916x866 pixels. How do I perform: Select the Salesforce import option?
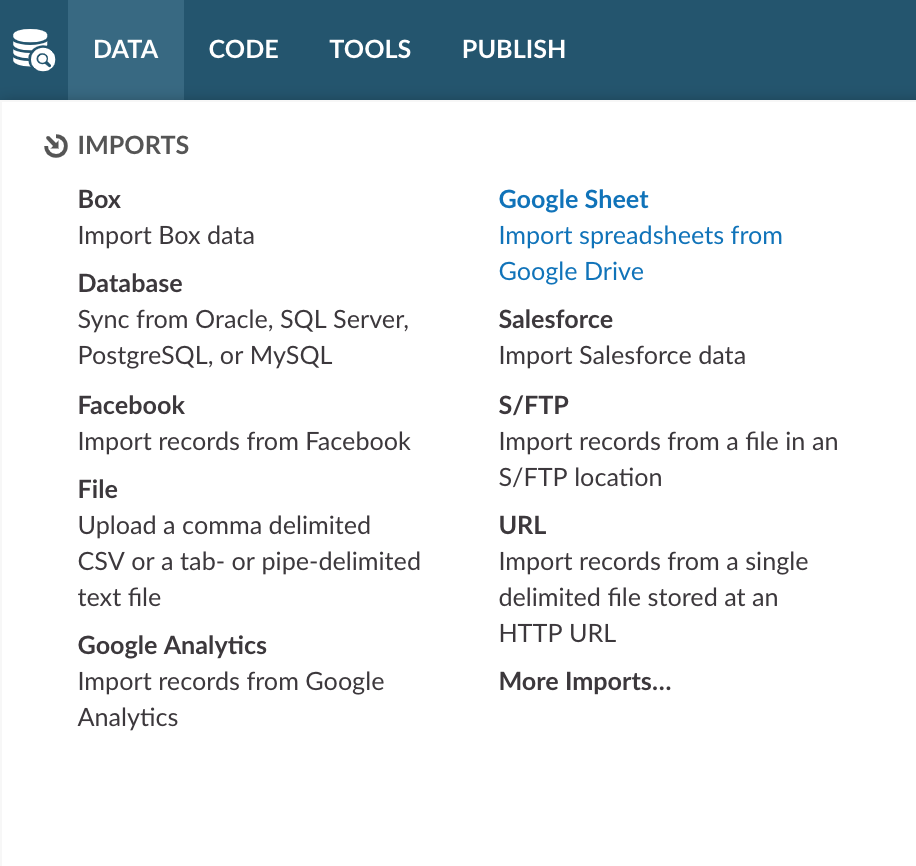(556, 320)
